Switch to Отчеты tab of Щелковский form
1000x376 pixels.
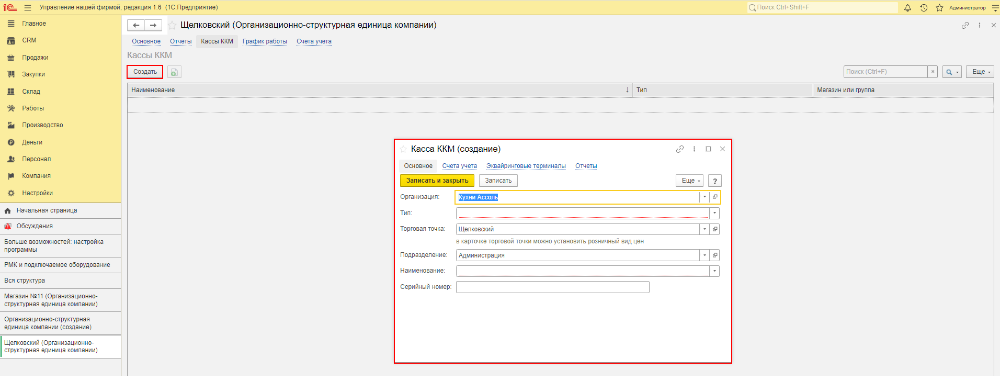pos(180,42)
